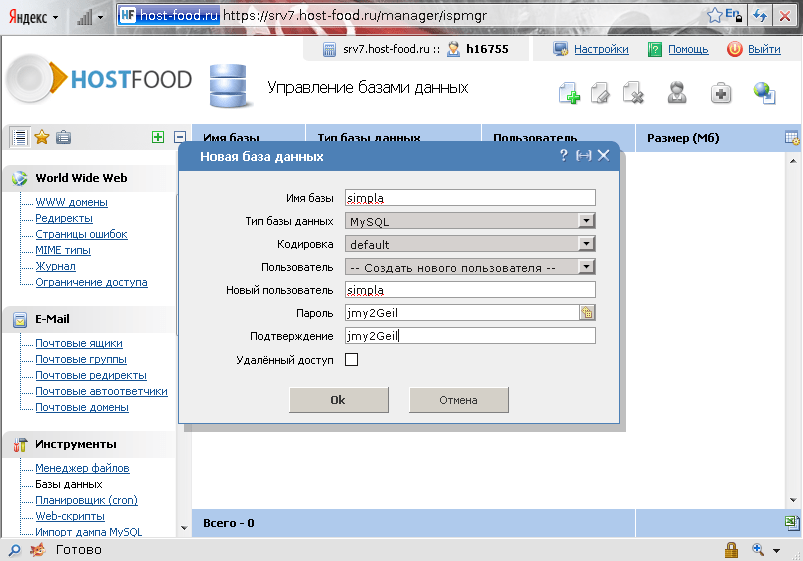Click browser bookmark star icon

[714, 15]
